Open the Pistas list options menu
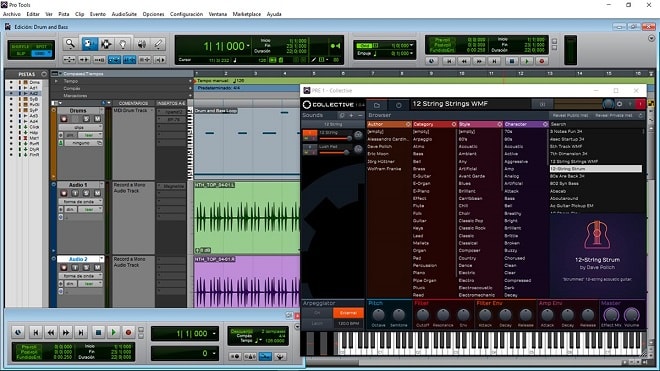The image size is (660, 371). tap(44, 74)
